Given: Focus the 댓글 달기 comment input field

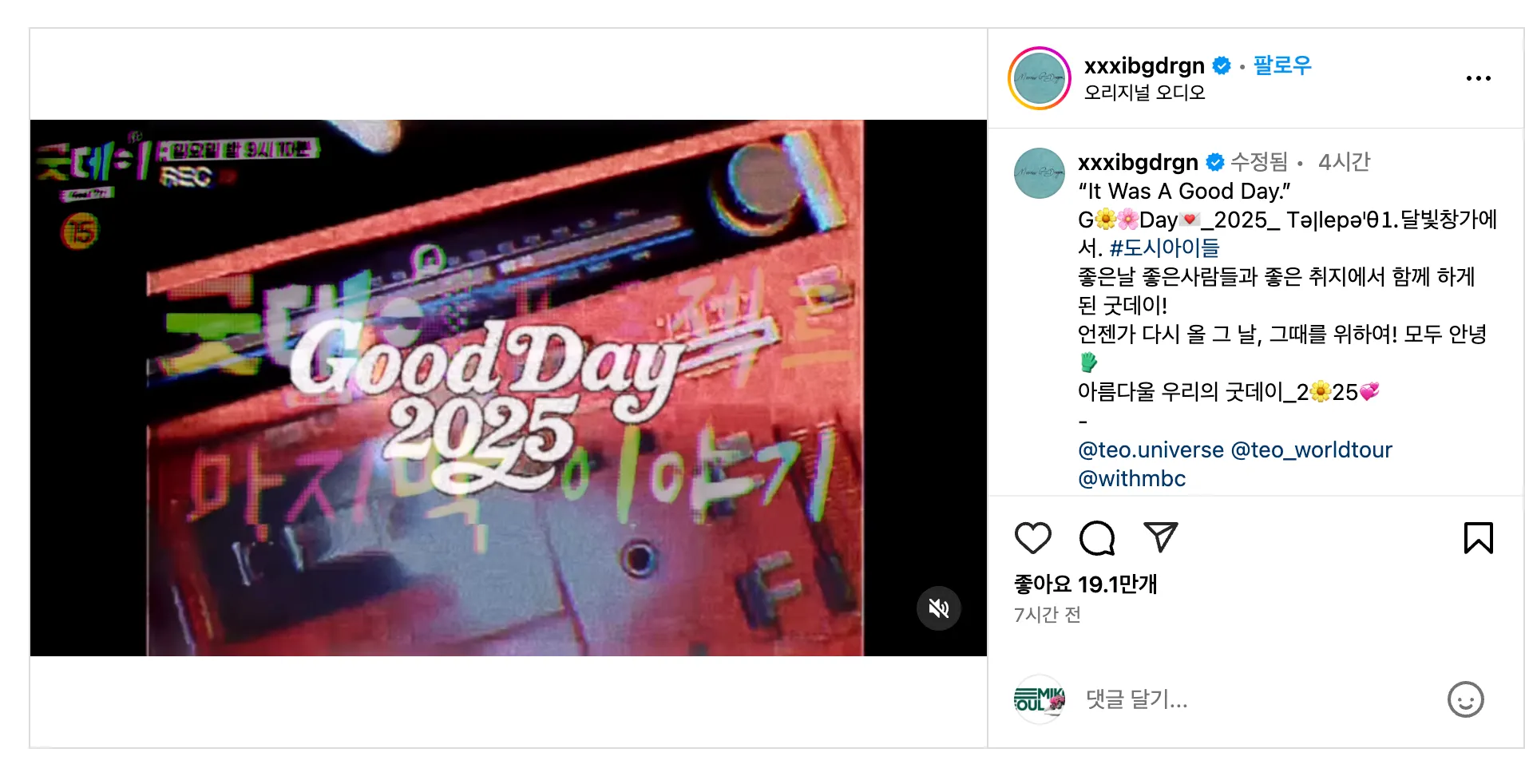Looking at the screenshot, I should 1260,699.
